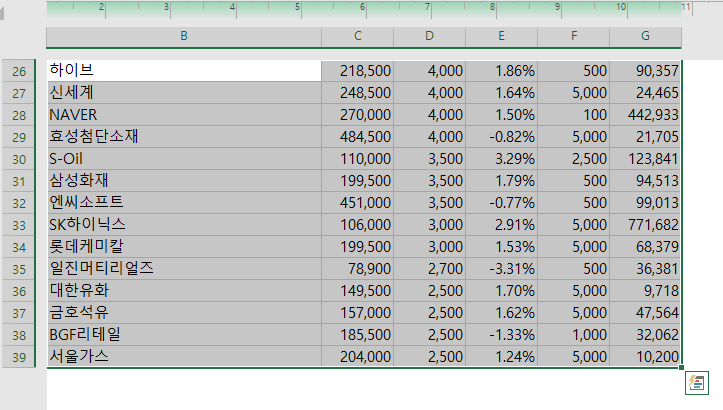Select column G header
723x410 pixels.
[x=645, y=36]
